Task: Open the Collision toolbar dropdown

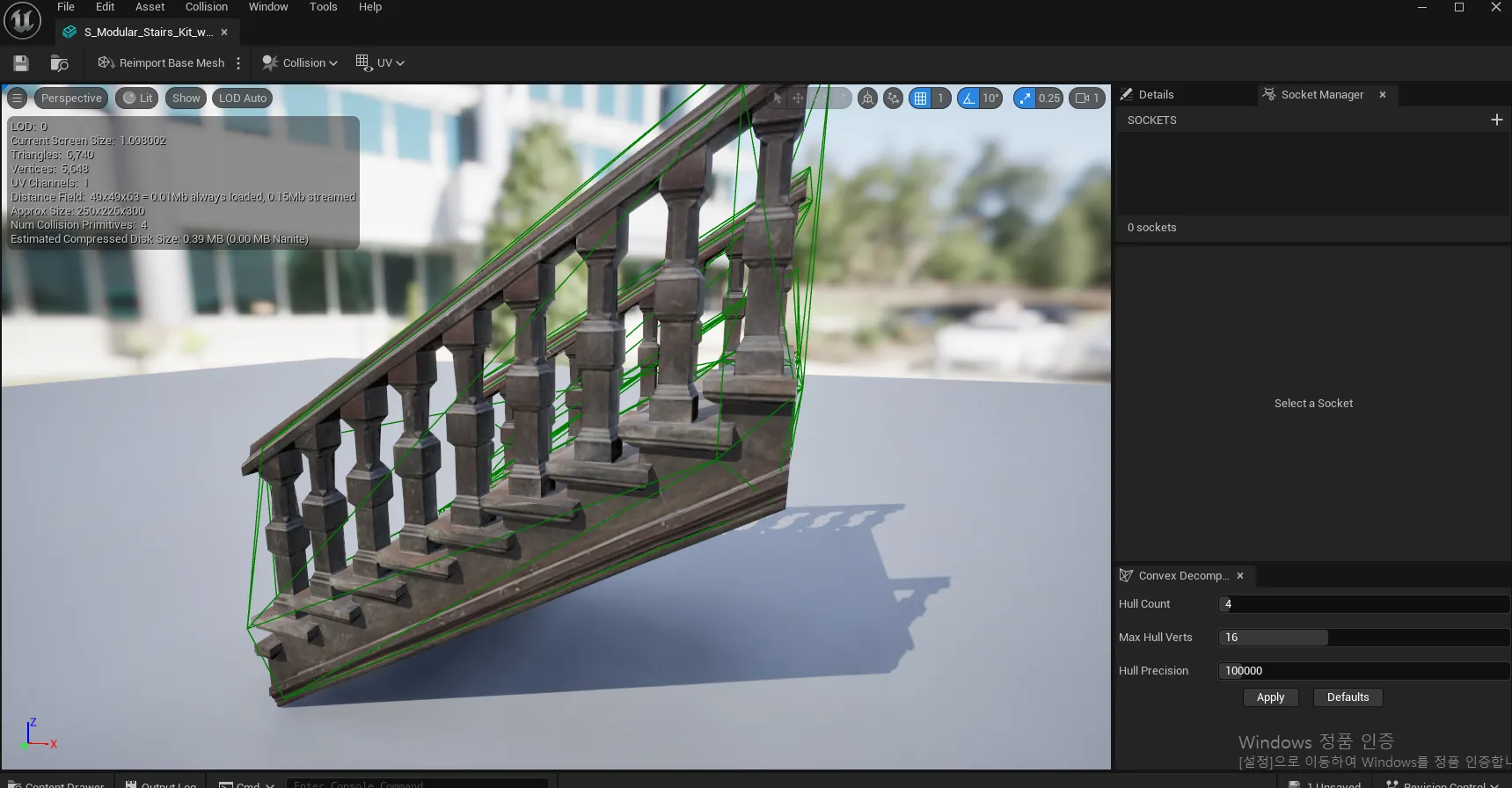Action: pos(300,63)
